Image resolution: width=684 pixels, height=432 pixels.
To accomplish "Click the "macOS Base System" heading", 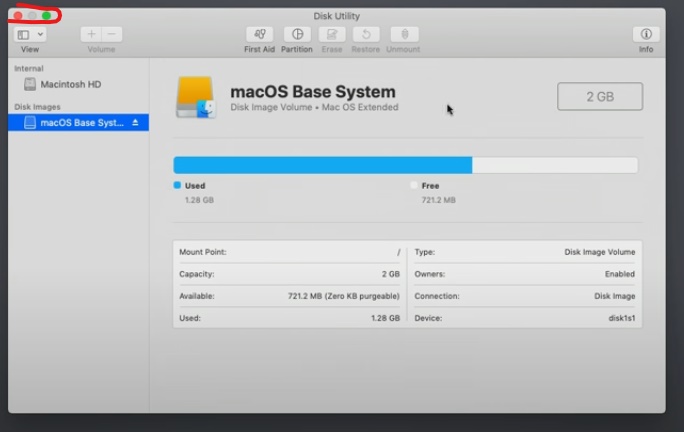I will (x=313, y=92).
